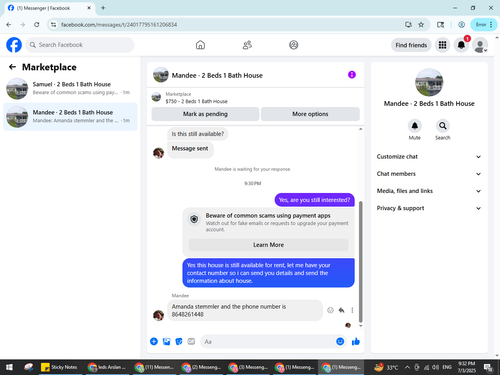Open the emoji picker in message box
The height and width of the screenshot is (375, 500).
tap(340, 341)
